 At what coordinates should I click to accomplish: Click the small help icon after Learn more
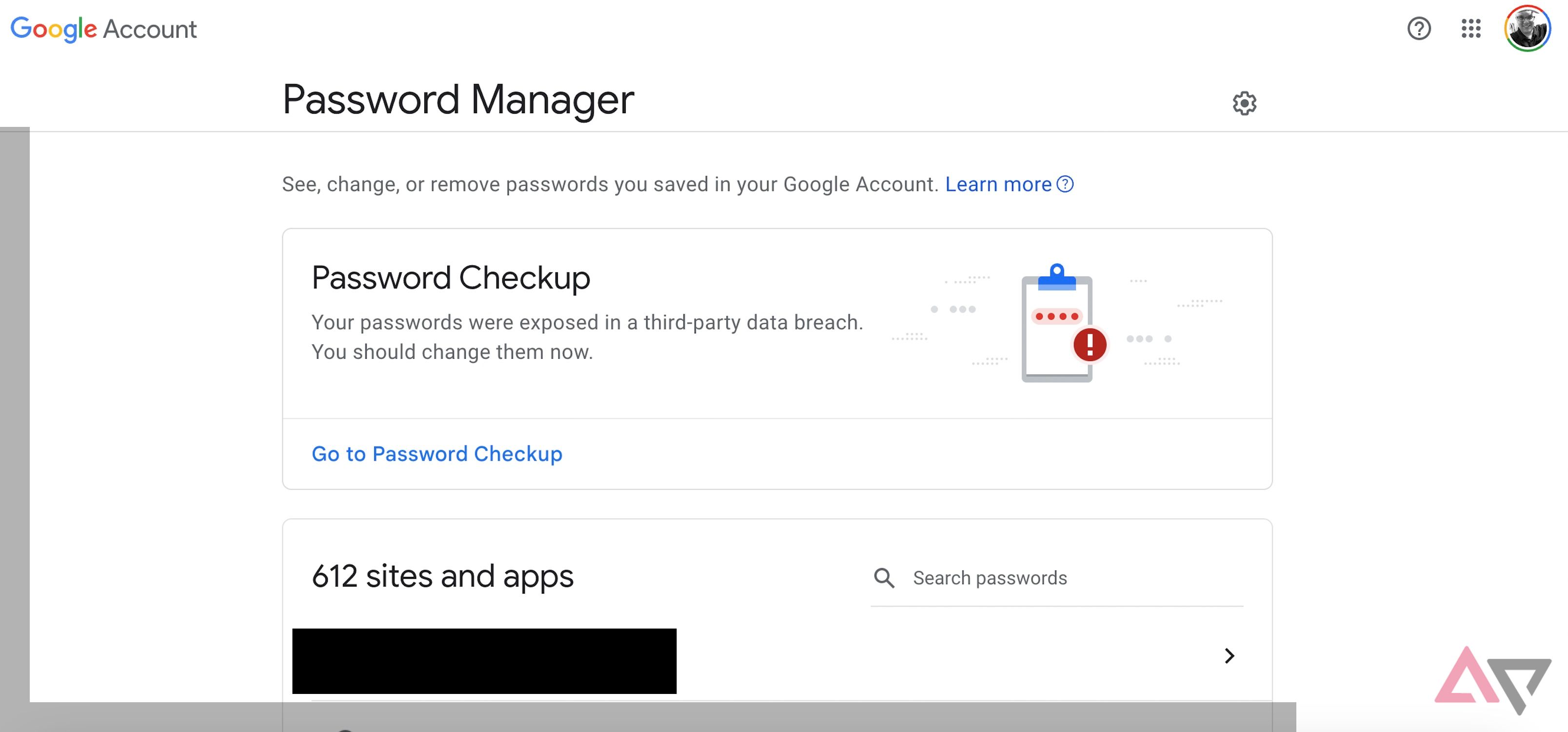tap(1065, 184)
